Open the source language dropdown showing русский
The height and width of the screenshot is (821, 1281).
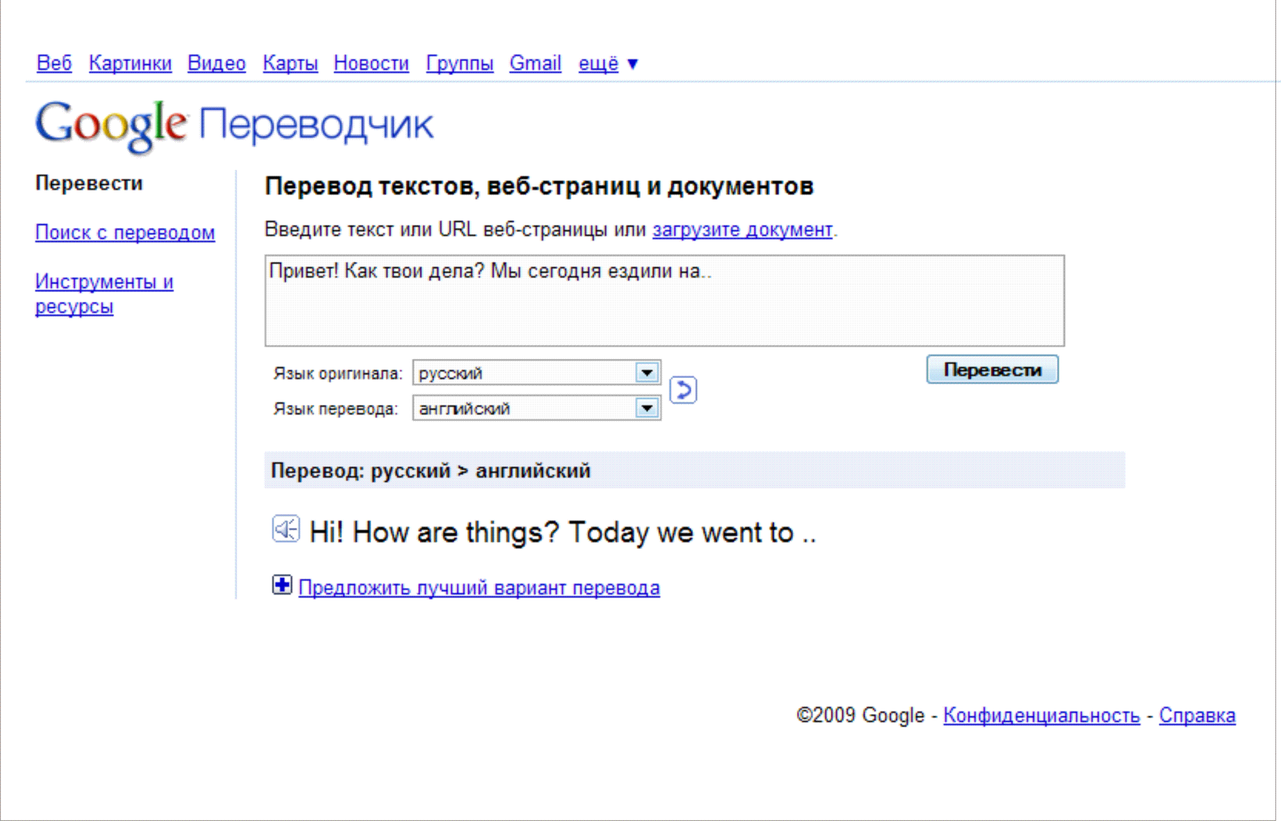pos(537,373)
